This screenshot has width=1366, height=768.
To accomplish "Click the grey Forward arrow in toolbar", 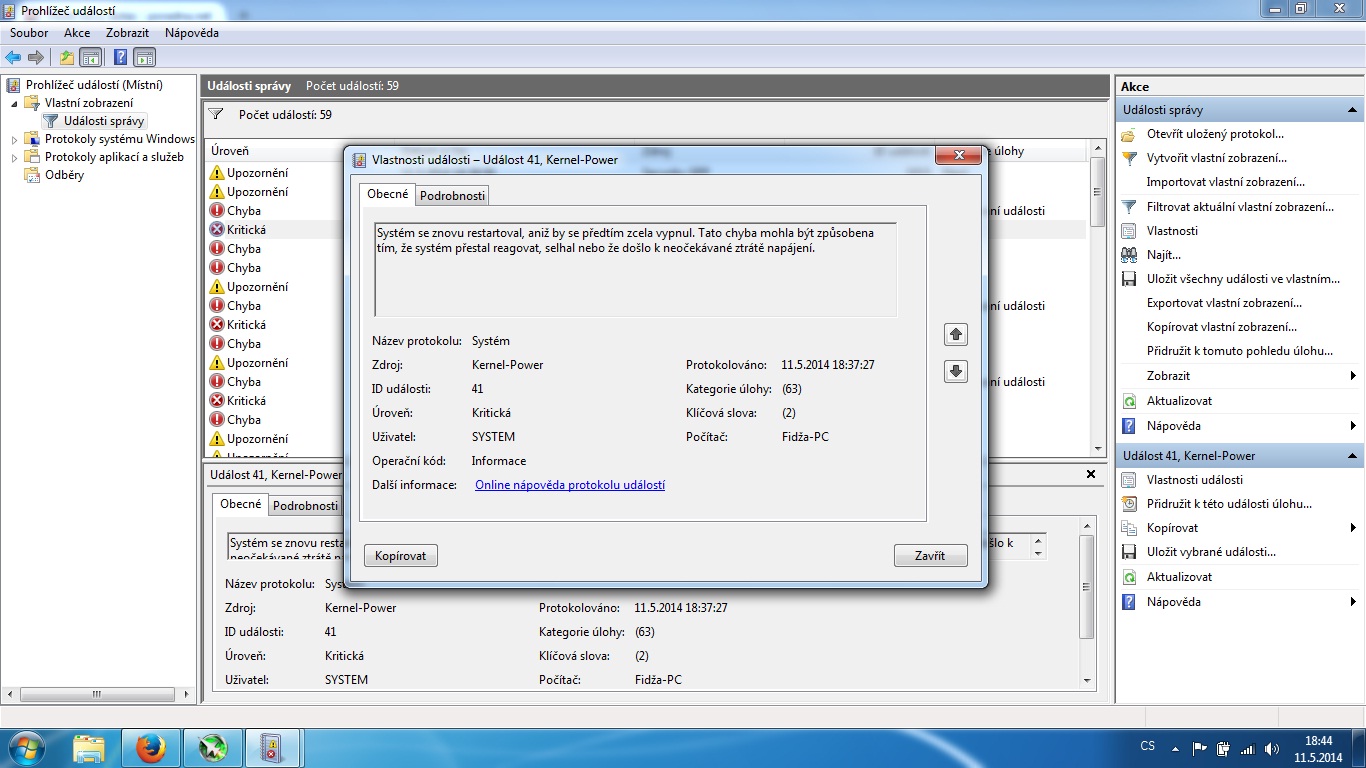I will [36, 57].
